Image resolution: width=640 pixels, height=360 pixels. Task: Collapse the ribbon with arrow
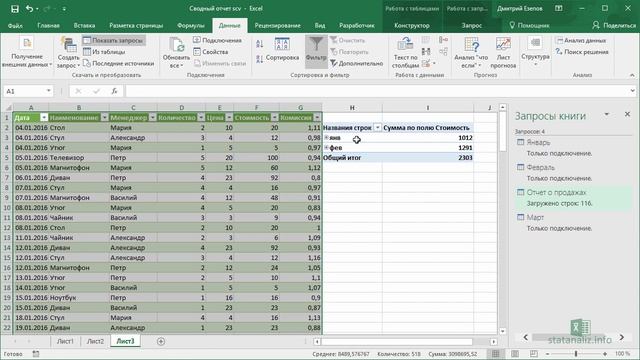click(x=632, y=75)
